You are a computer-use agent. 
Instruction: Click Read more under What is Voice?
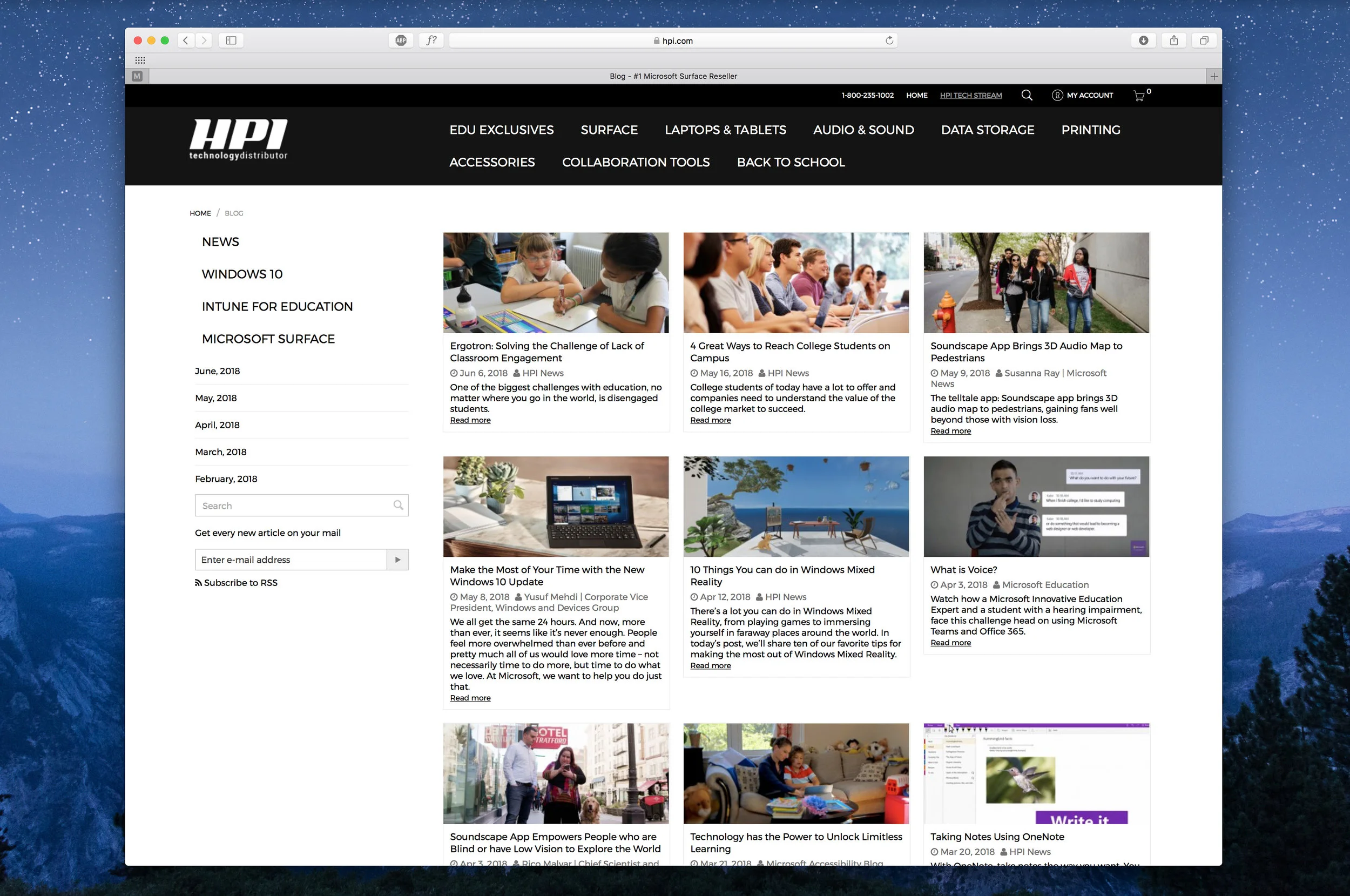click(x=950, y=642)
